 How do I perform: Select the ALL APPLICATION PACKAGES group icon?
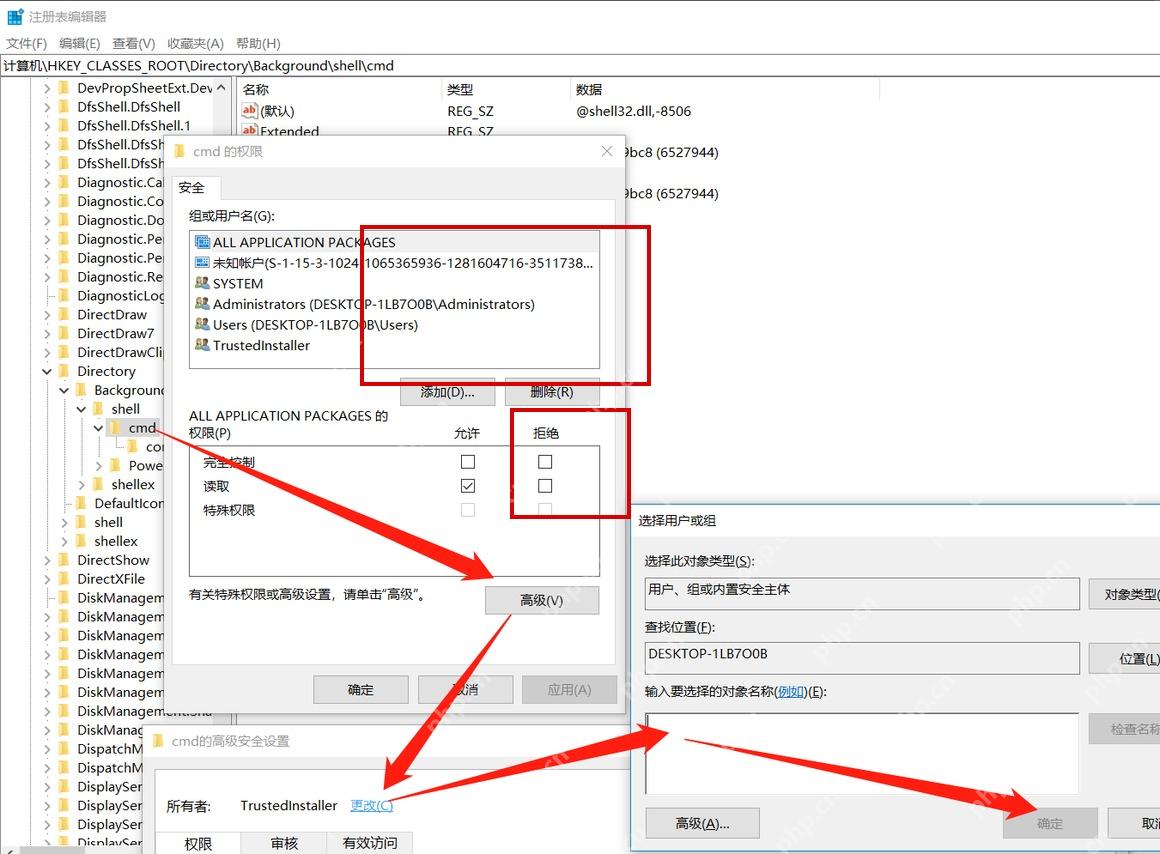click(202, 242)
